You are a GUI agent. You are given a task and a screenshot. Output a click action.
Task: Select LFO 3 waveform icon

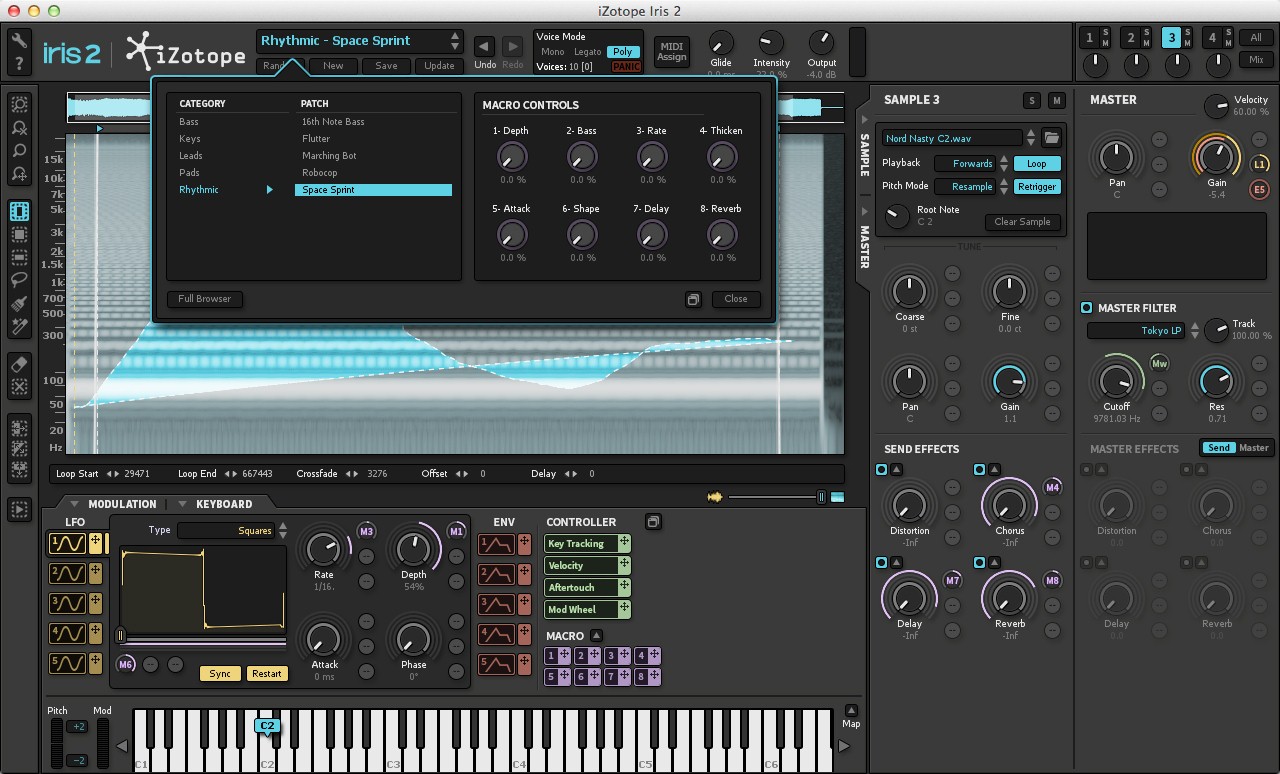click(68, 603)
